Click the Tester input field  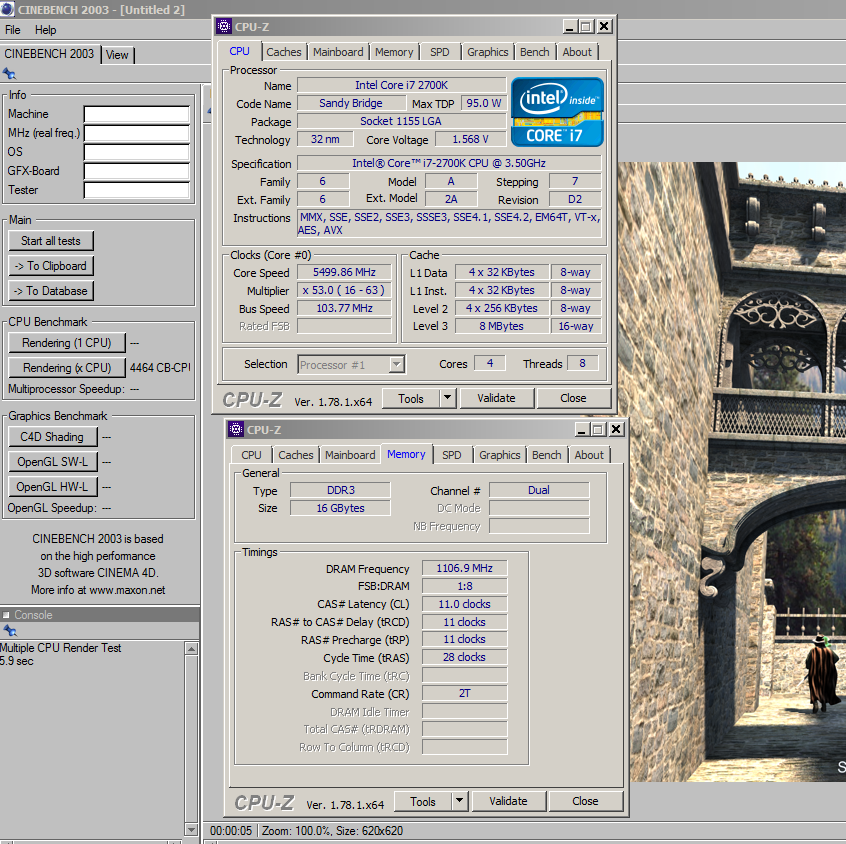pyautogui.click(x=137, y=190)
